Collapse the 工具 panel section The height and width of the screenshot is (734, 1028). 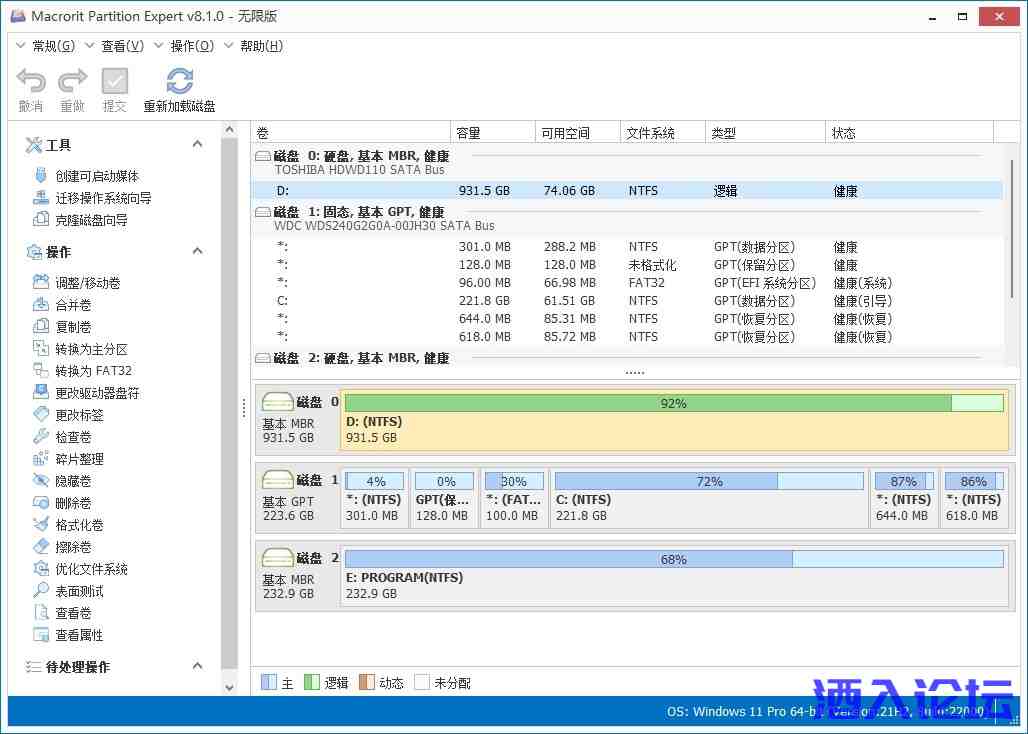(197, 144)
